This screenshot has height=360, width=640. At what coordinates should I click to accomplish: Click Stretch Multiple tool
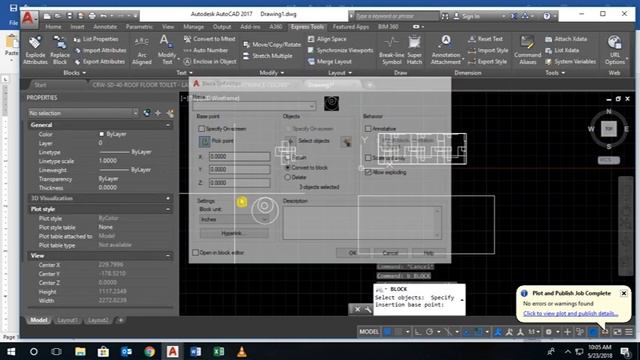point(268,56)
